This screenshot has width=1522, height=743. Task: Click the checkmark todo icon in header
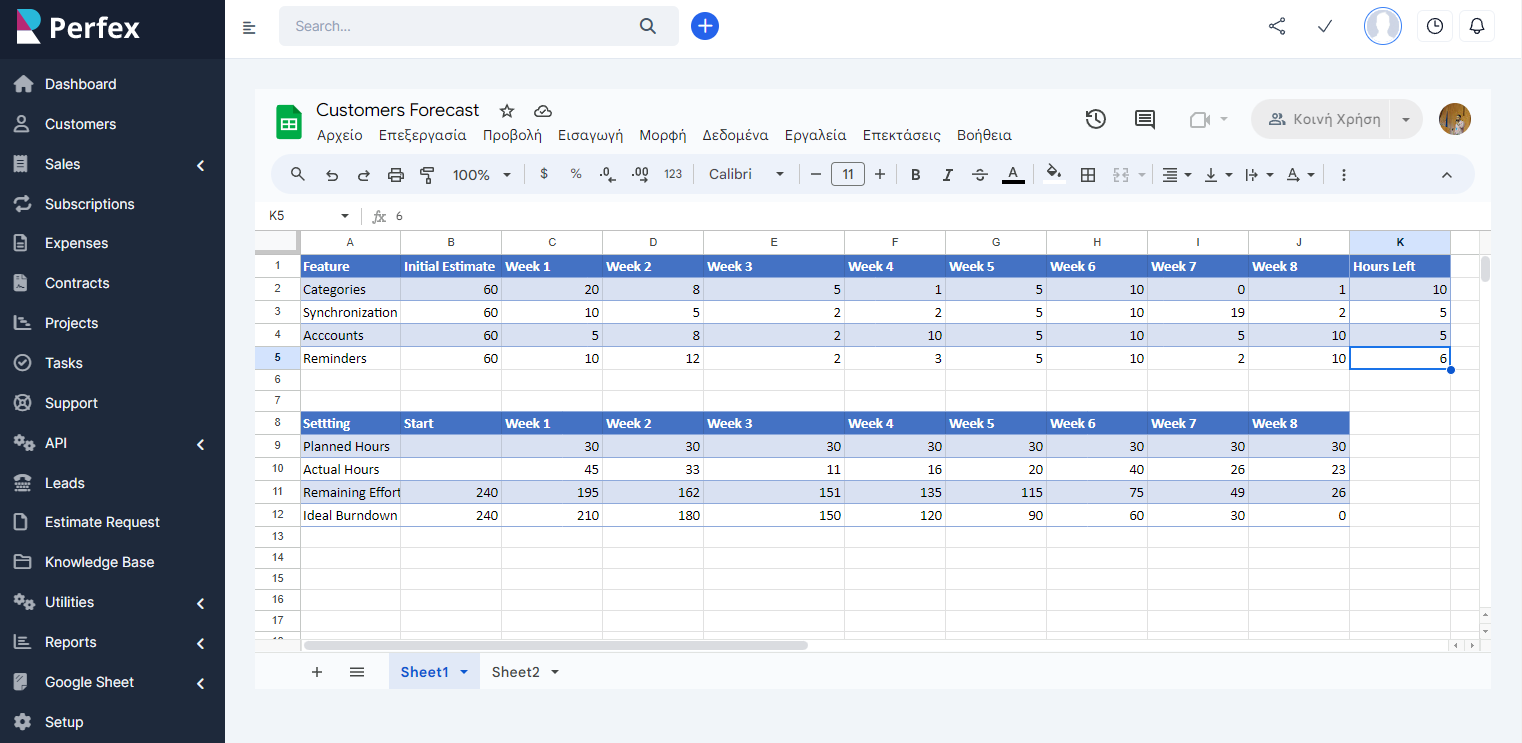[1326, 26]
